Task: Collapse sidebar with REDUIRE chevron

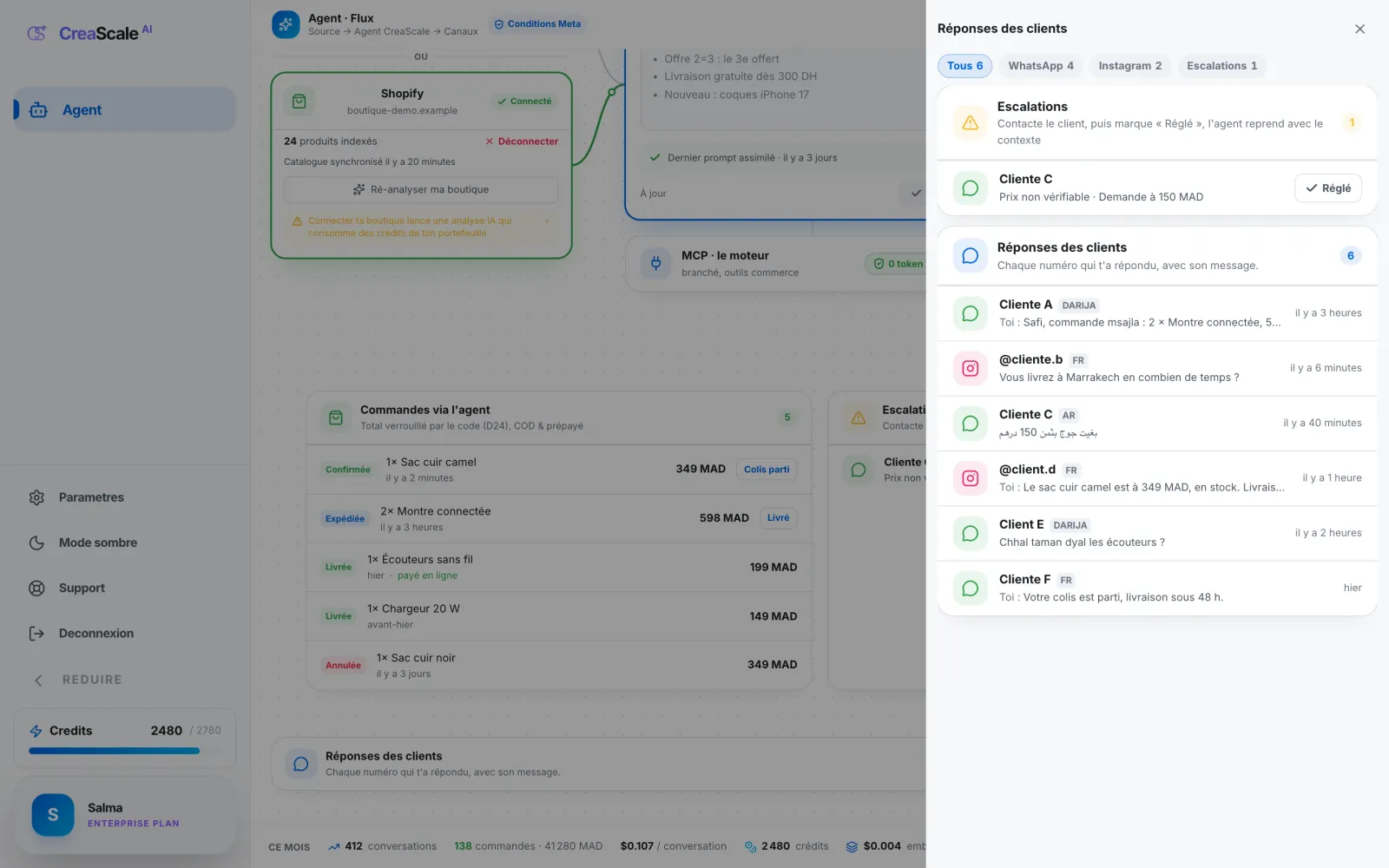Action: pyautogui.click(x=38, y=680)
